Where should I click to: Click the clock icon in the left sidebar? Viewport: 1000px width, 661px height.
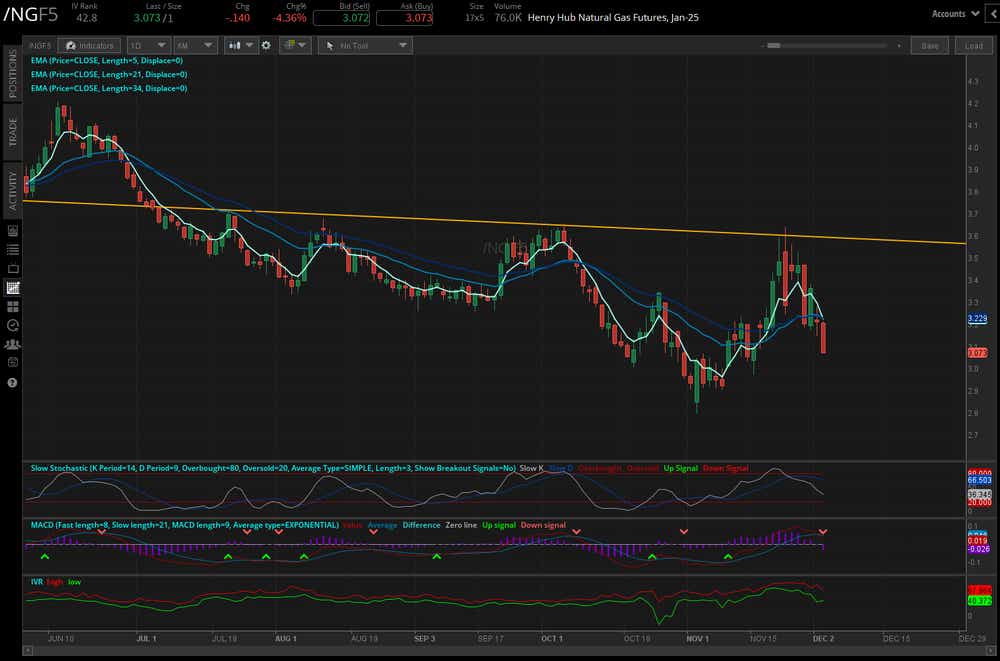pos(11,324)
